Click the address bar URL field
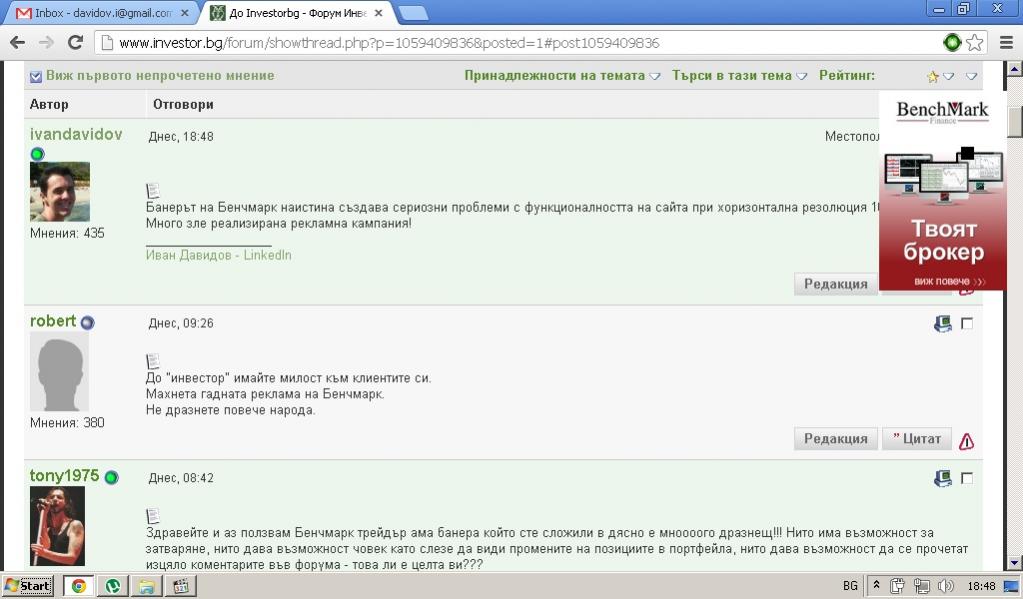 point(519,43)
